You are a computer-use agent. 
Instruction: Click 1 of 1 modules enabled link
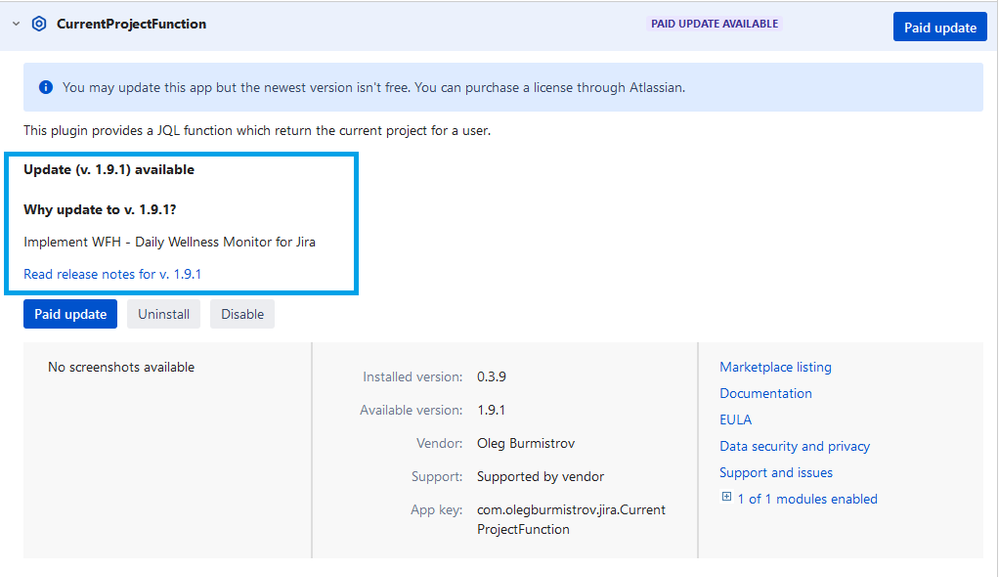(x=807, y=499)
